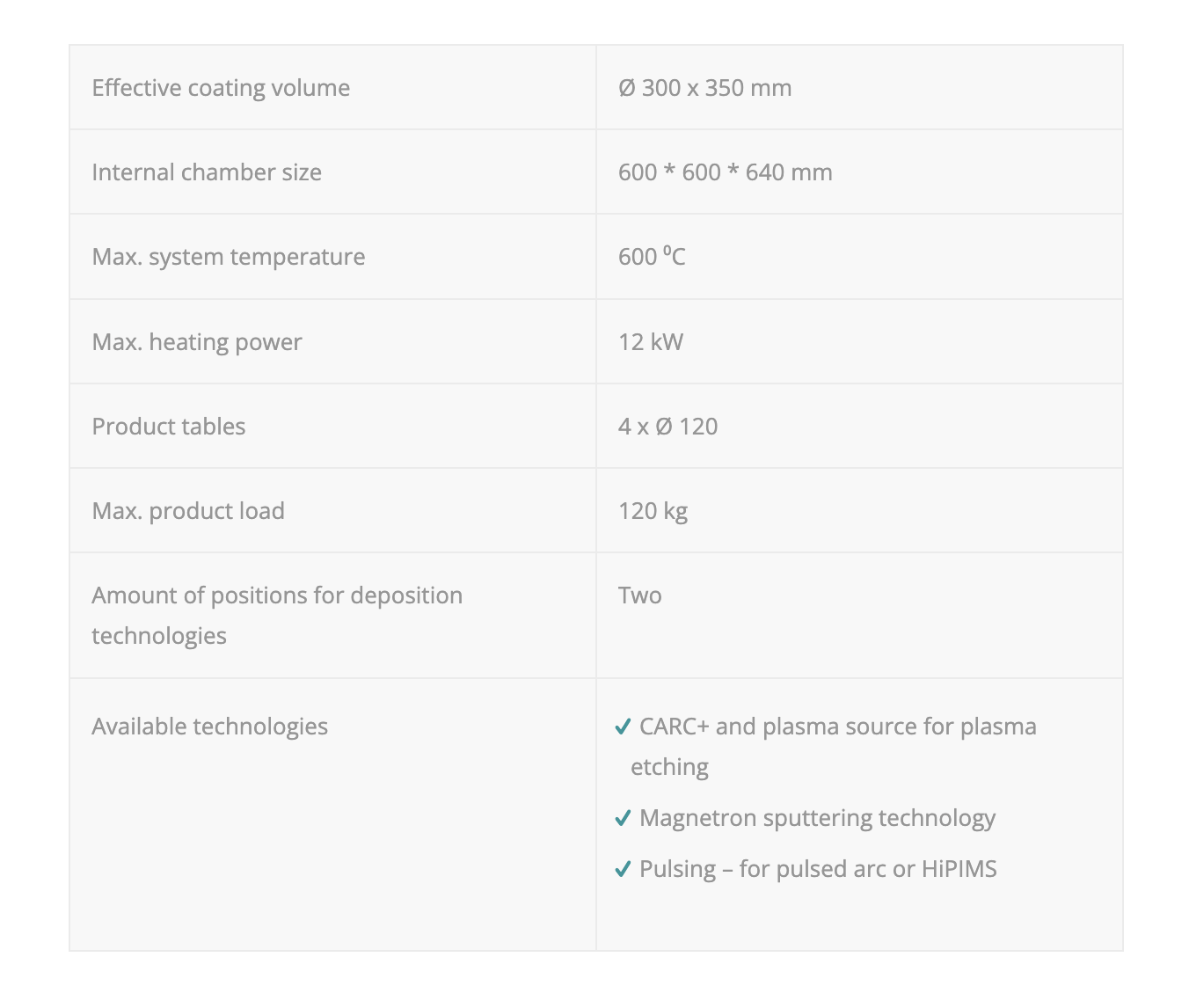Select the "Product tables" row label
Image resolution: width=1189 pixels, height=1008 pixels.
click(169, 427)
